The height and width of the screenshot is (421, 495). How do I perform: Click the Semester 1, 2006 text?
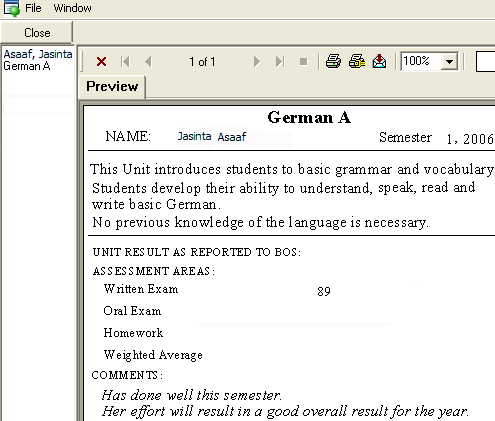click(x=436, y=138)
